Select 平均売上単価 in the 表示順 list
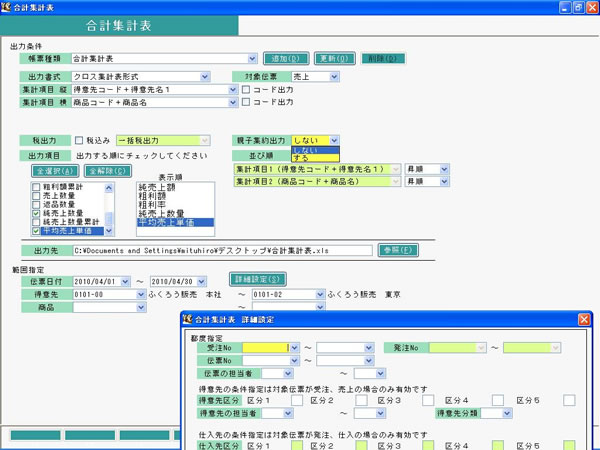Screen dimensions: 600x450 (175, 222)
